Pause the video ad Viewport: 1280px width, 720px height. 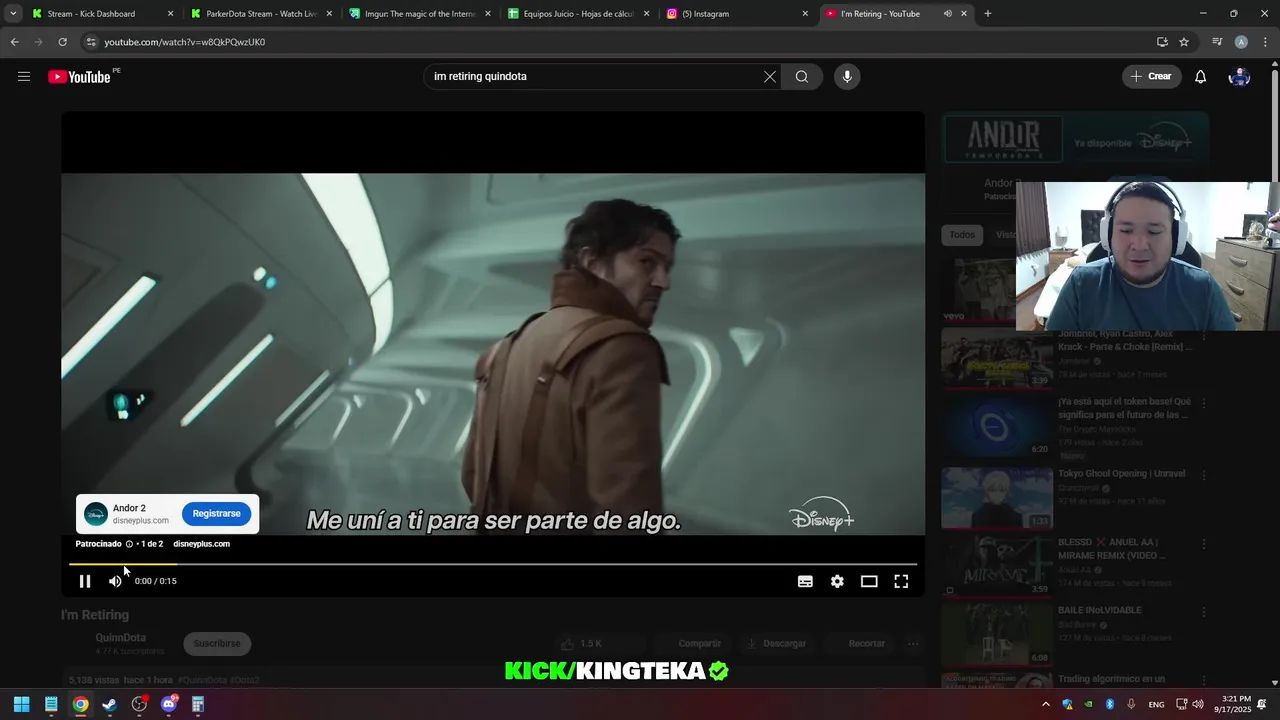[85, 581]
